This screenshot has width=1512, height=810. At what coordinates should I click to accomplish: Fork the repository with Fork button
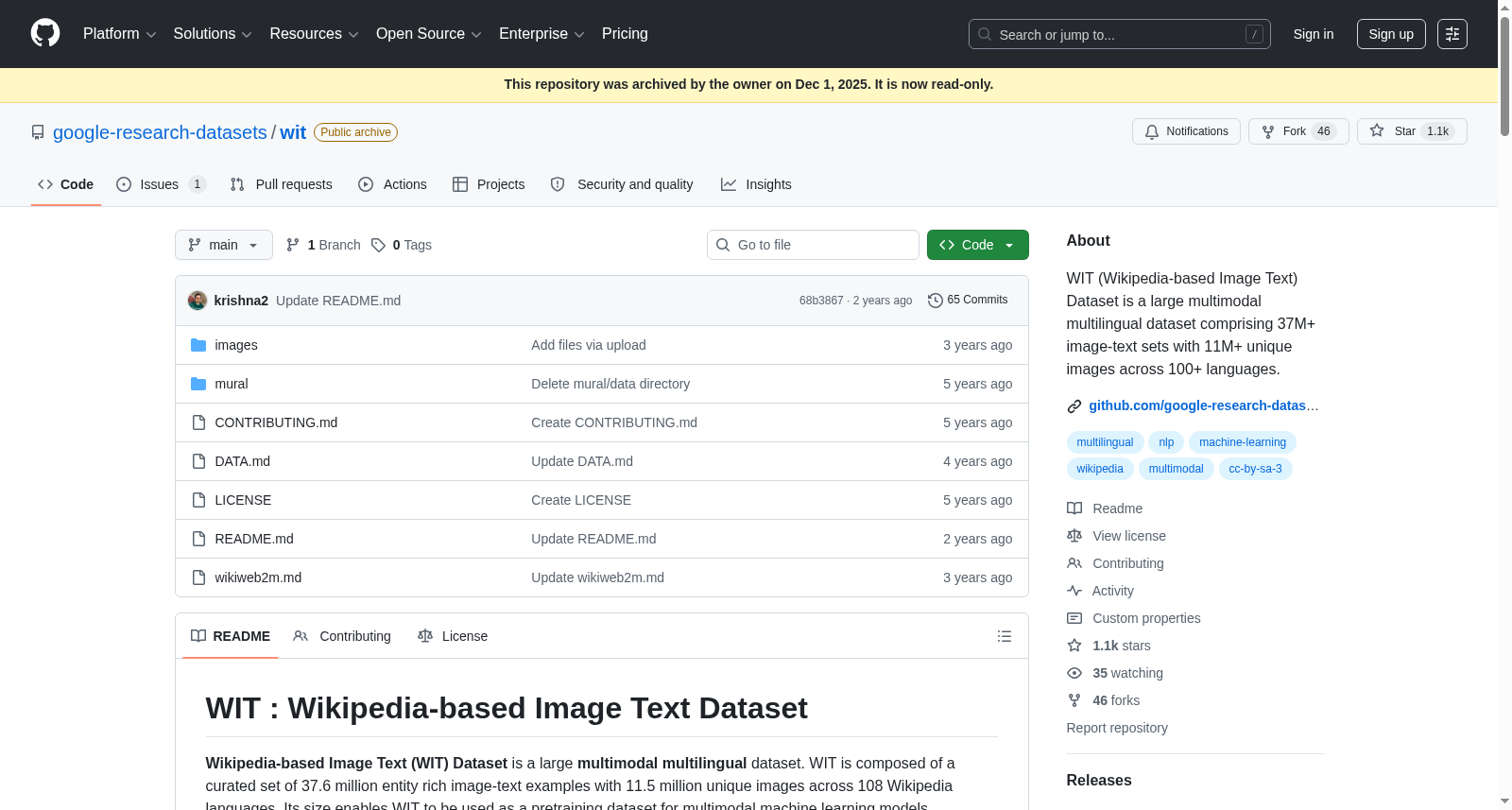pos(1298,131)
